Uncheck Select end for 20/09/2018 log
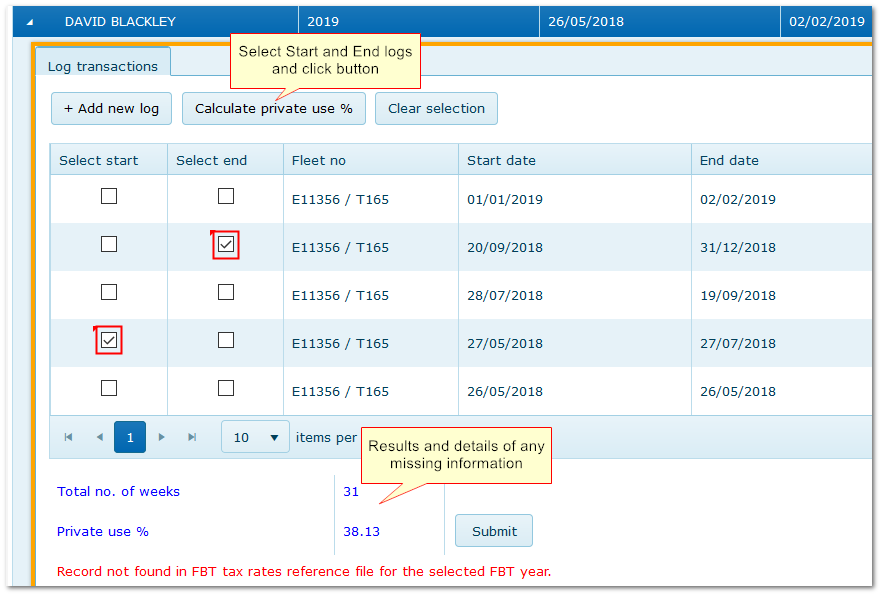882x596 pixels. tap(226, 245)
